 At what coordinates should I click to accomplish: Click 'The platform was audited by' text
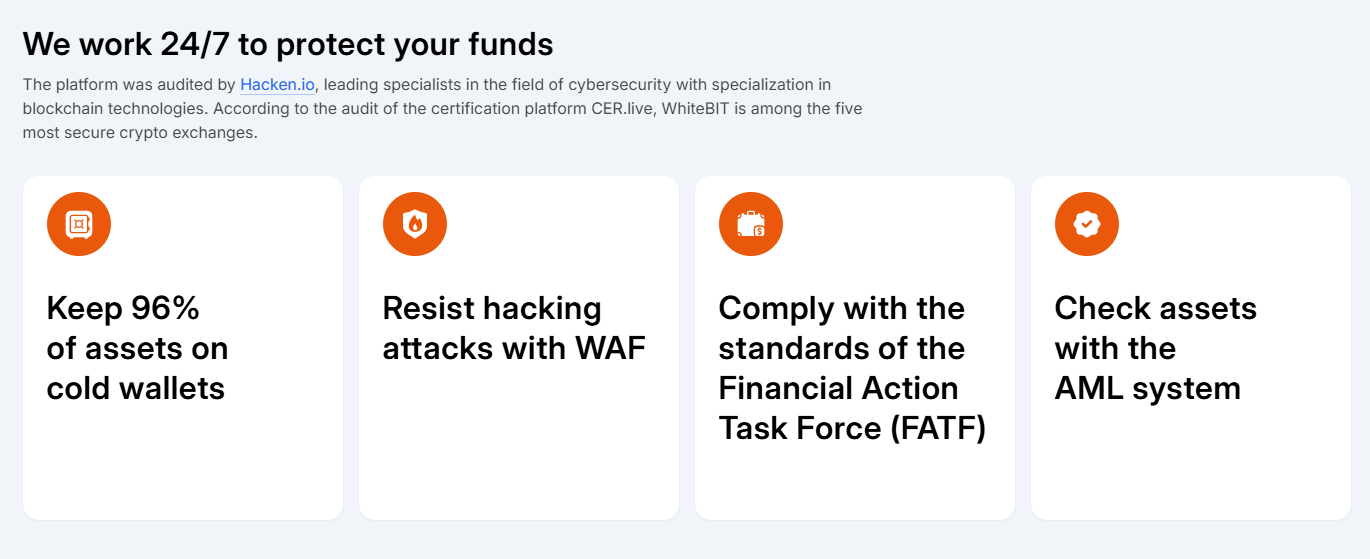(129, 85)
